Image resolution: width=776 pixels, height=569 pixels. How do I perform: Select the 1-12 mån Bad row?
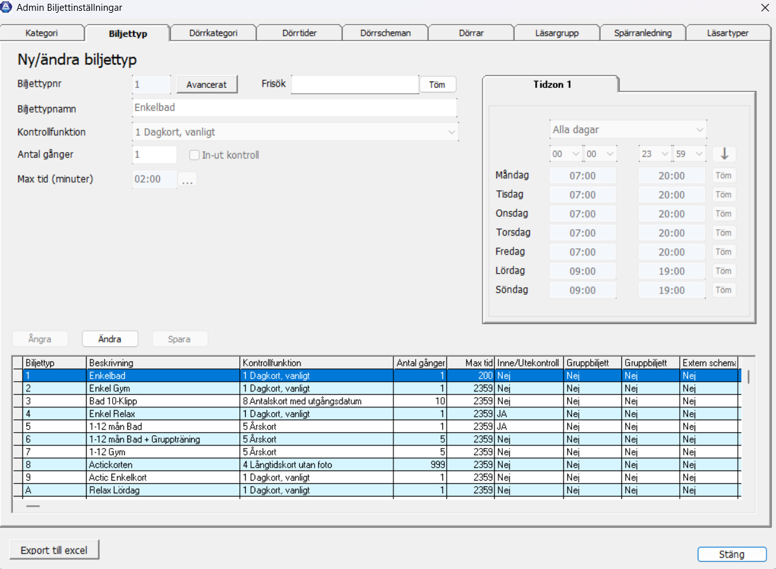pyautogui.click(x=376, y=427)
